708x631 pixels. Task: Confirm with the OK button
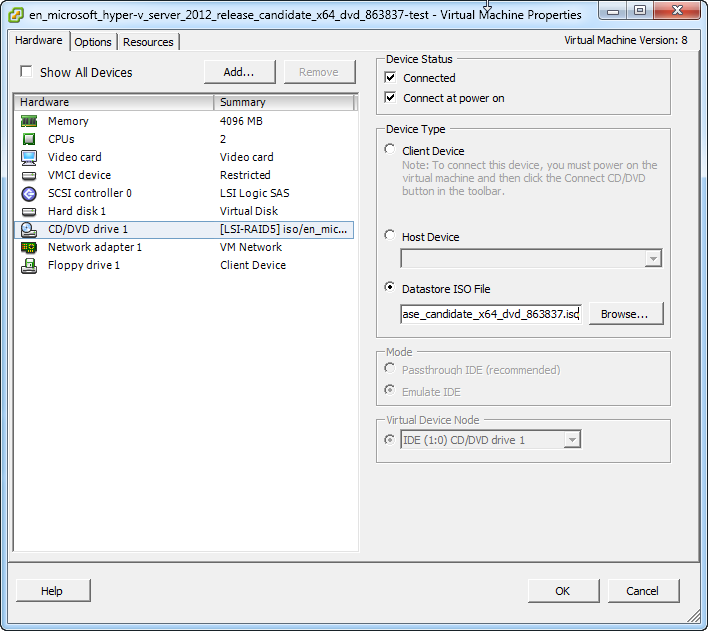pos(564,591)
